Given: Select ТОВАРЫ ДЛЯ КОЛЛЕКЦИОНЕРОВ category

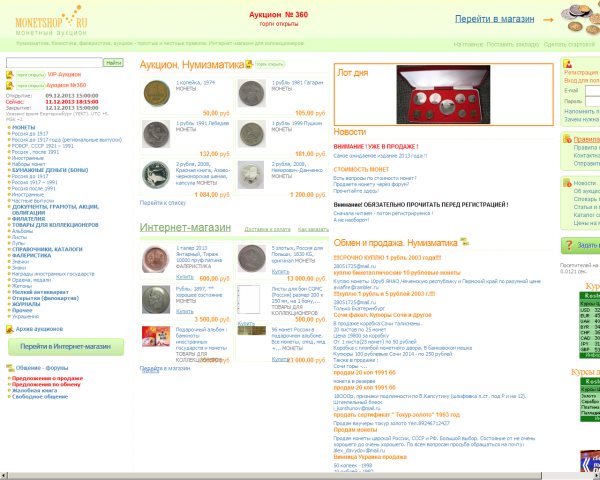Looking at the screenshot, I should pyautogui.click(x=55, y=225).
